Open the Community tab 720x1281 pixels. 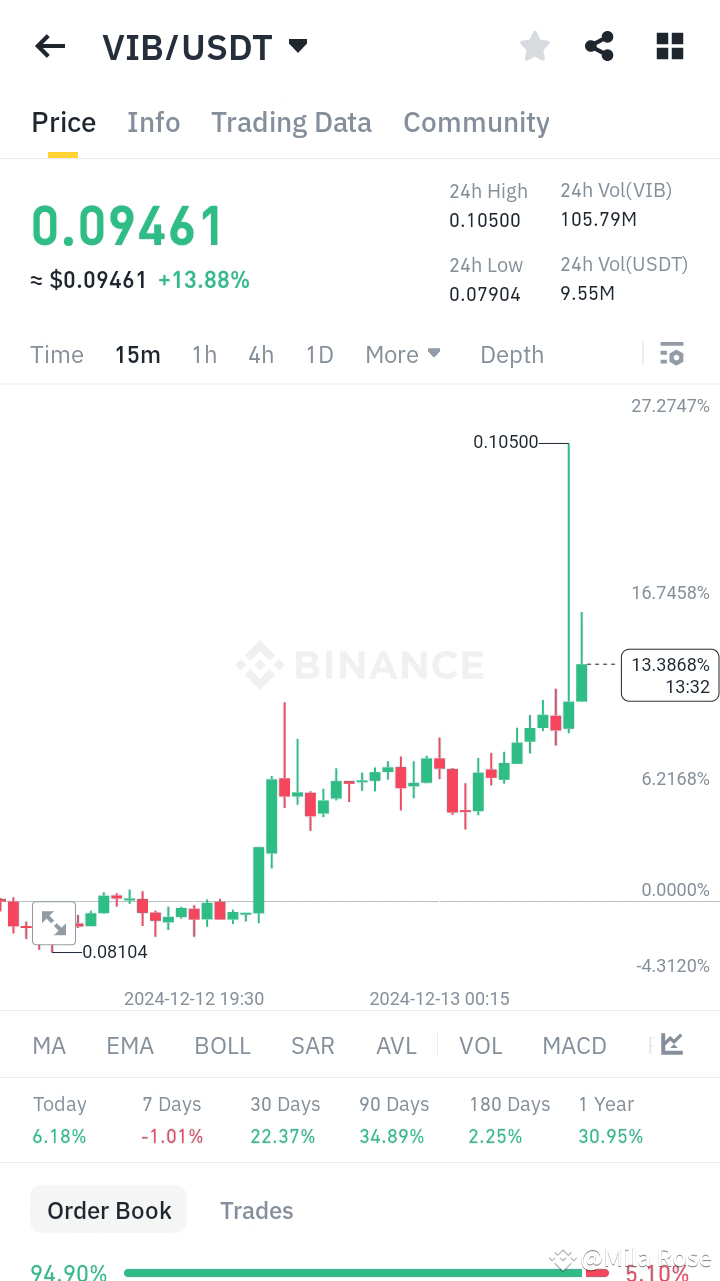point(476,122)
